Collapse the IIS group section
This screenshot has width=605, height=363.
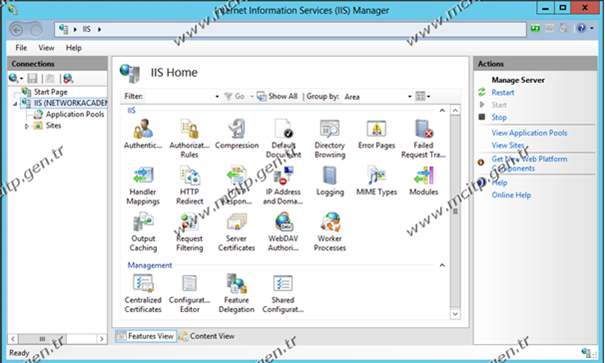(x=442, y=111)
